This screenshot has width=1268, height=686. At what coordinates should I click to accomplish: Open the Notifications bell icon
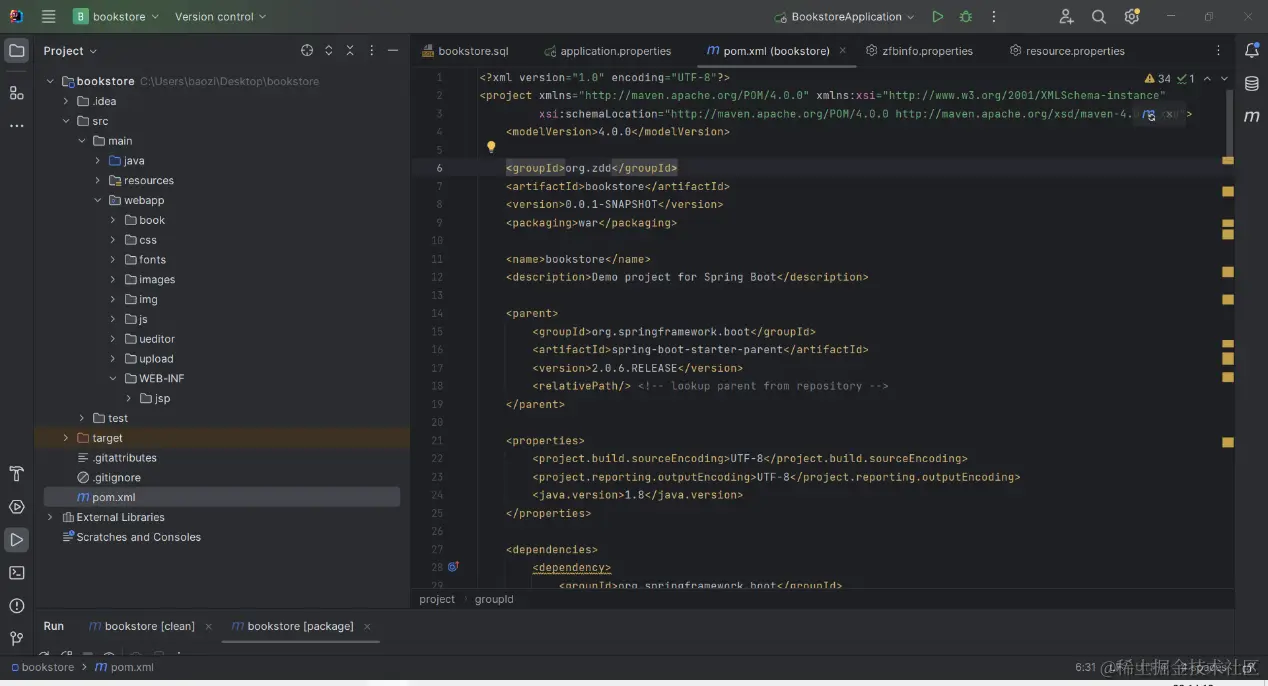coord(1251,51)
